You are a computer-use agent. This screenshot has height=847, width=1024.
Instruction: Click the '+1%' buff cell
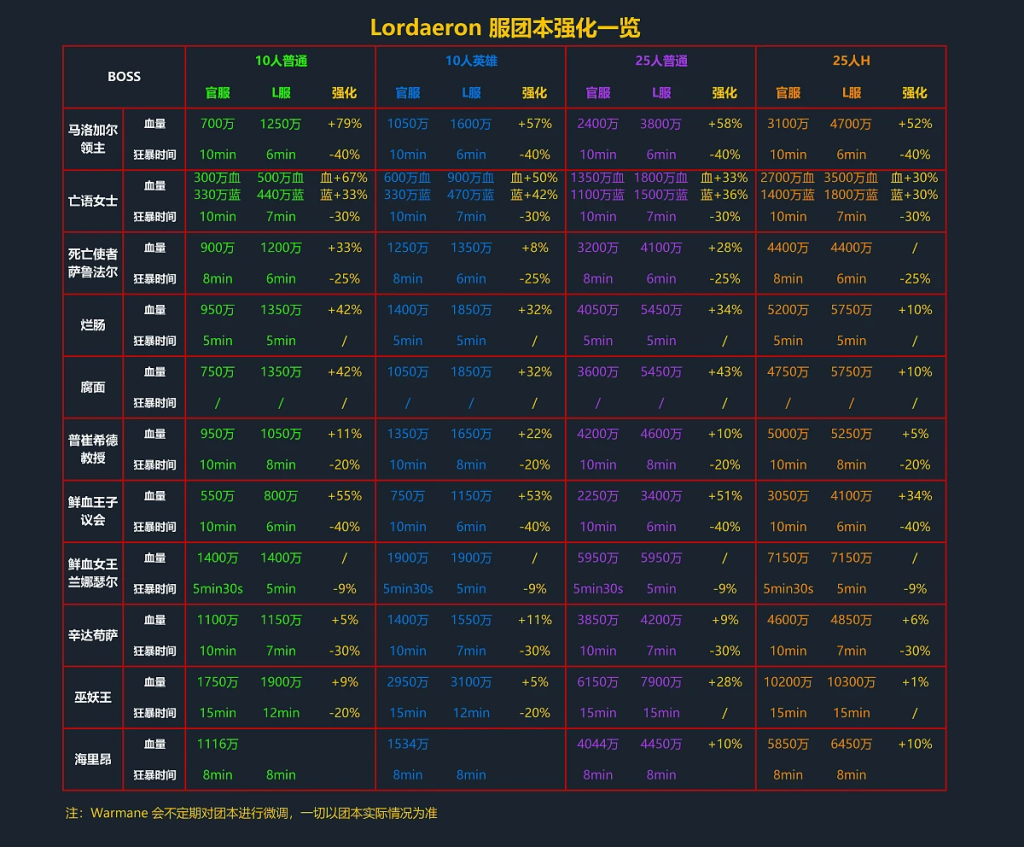(914, 682)
